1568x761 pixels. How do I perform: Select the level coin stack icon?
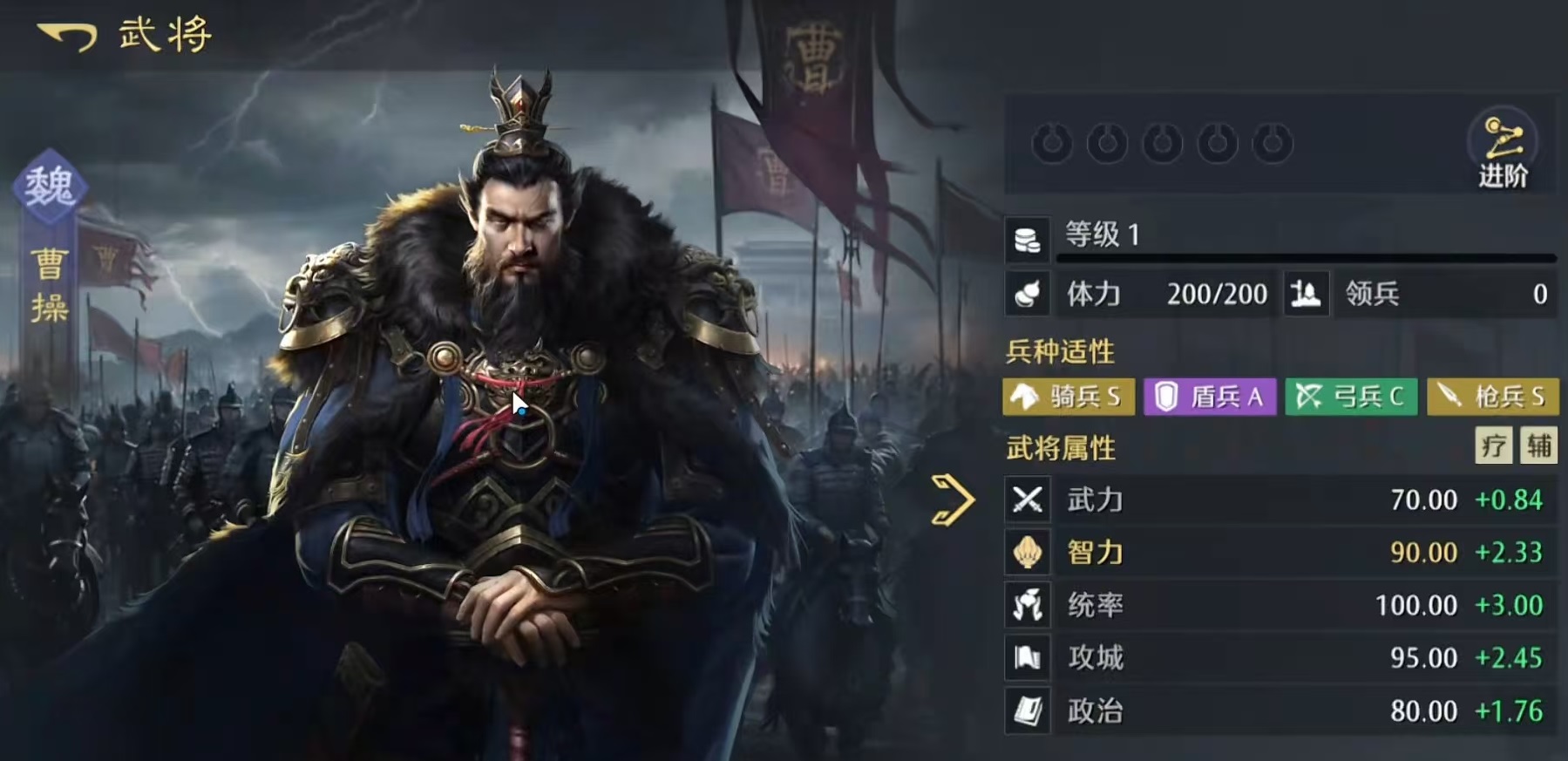click(x=1027, y=240)
